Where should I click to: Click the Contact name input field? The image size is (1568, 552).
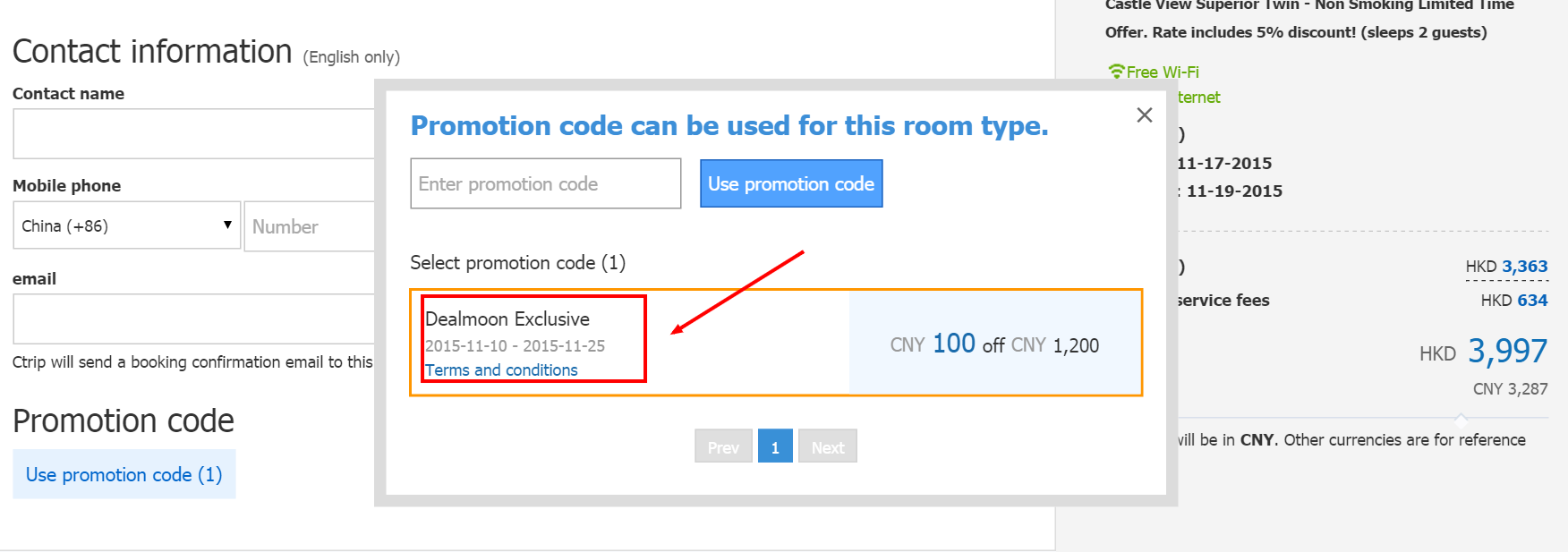[x=194, y=134]
